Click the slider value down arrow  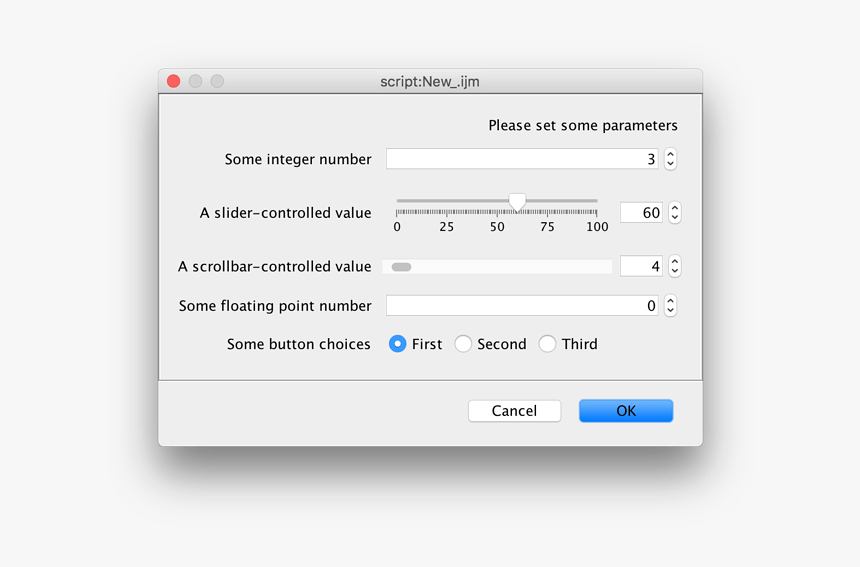[675, 218]
